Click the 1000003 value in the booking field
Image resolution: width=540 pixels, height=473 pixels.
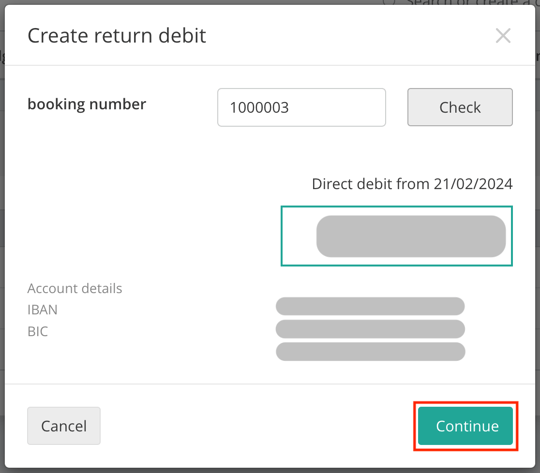click(x=259, y=107)
